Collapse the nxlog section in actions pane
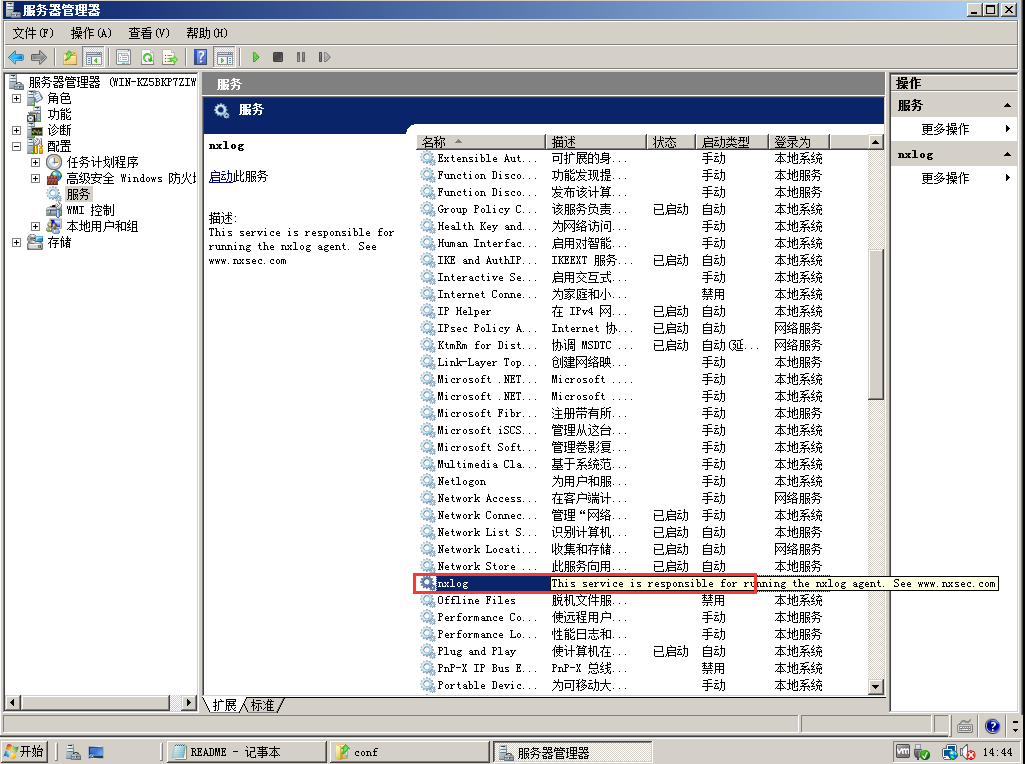Screen dimensions: 1025x764 [x=1007, y=154]
